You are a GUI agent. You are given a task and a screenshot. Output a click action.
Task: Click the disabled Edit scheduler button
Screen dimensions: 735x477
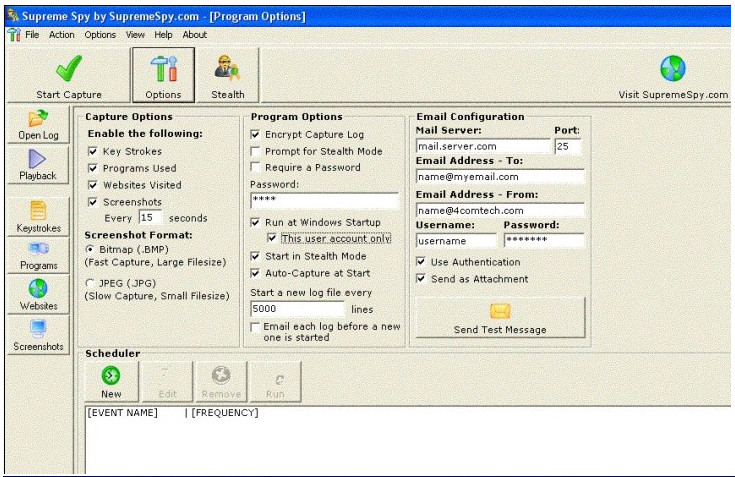[167, 382]
